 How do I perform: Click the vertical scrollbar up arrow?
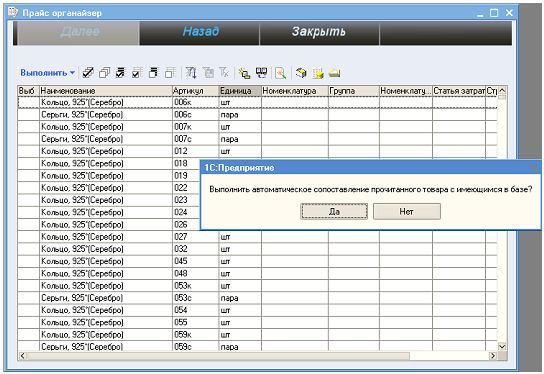click(502, 91)
